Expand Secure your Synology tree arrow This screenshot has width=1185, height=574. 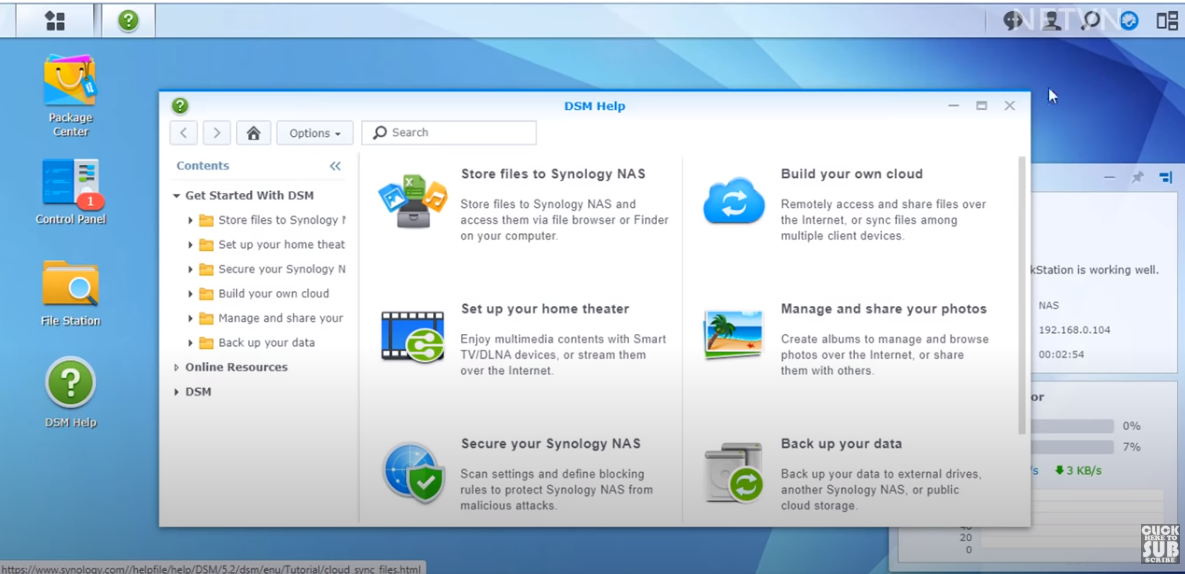[x=190, y=270]
